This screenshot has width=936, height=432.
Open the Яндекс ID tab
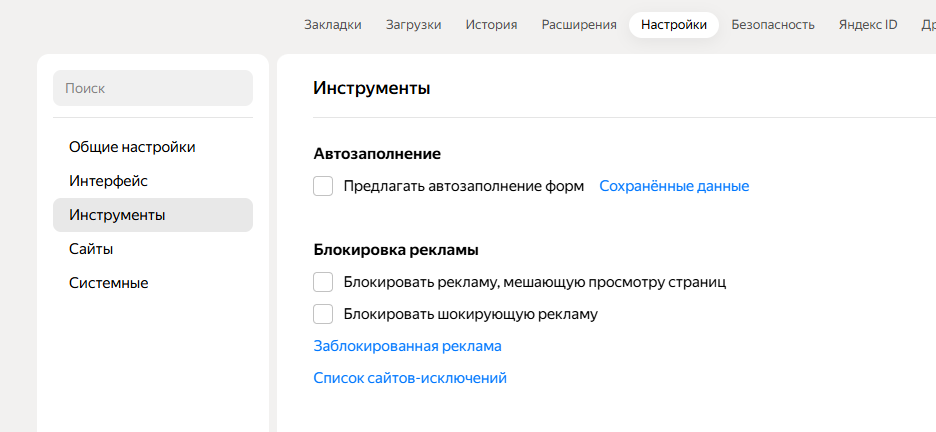click(868, 24)
